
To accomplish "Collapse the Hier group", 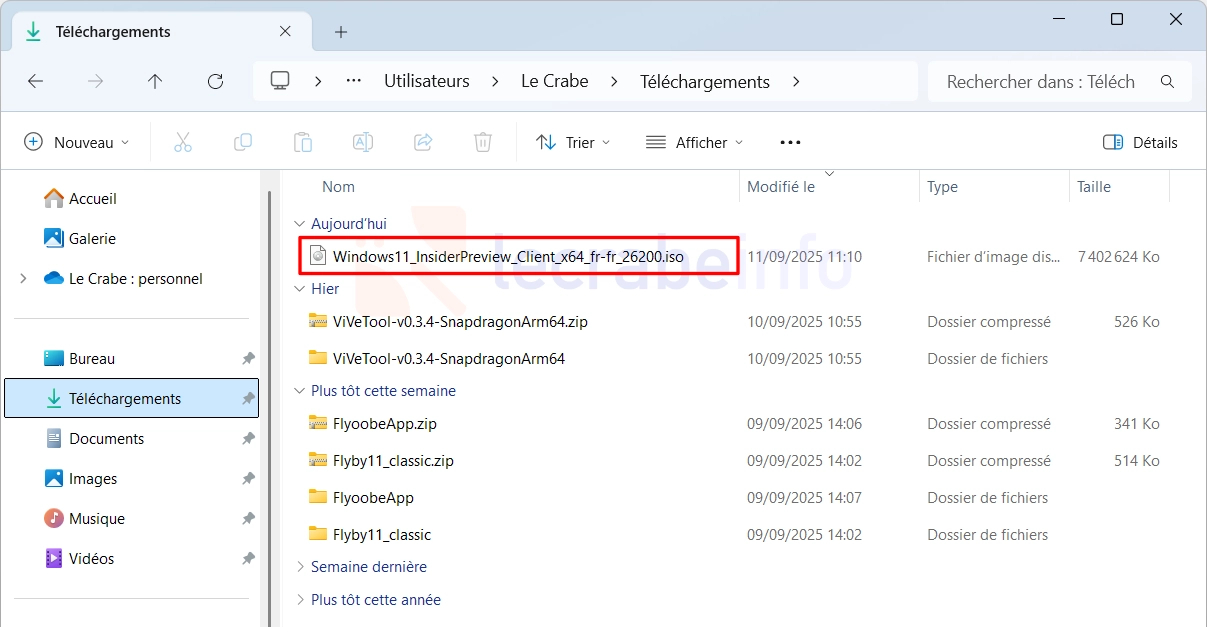I will coord(299,289).
